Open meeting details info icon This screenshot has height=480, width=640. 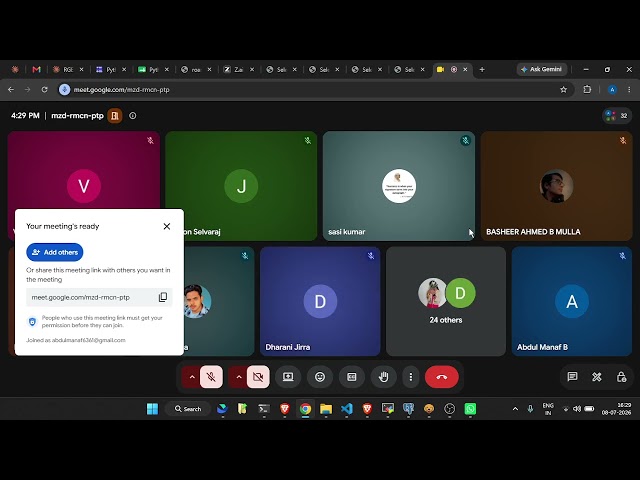point(133,116)
